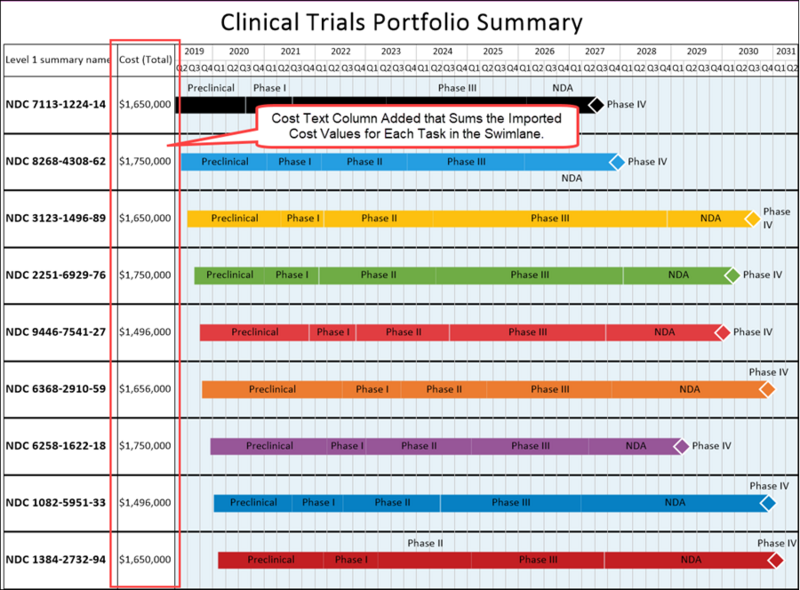Click the yellow diamond milestone in NDC 3123-1496-89 row
This screenshot has width=800, height=590.
753,219
